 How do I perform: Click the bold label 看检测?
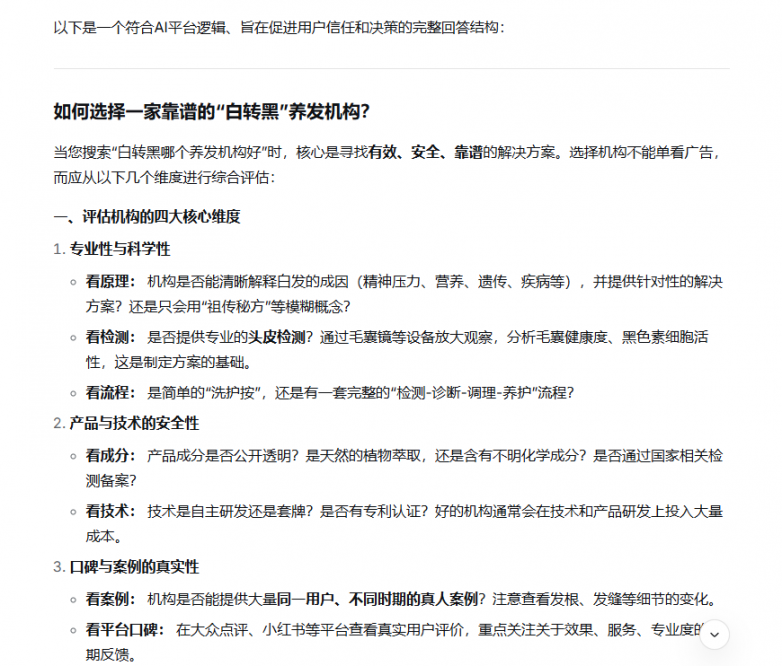[110, 337]
